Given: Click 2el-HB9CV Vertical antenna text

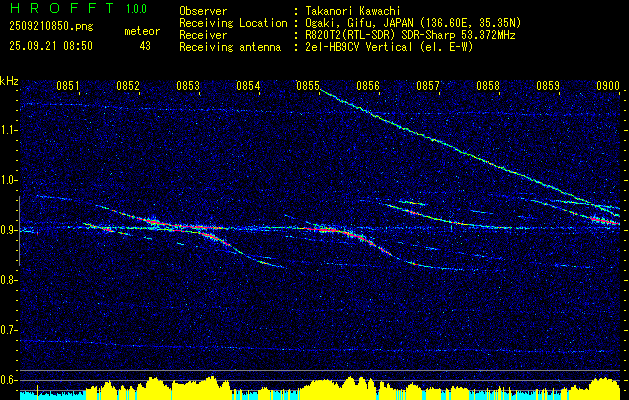Looking at the screenshot, I should (389, 47).
